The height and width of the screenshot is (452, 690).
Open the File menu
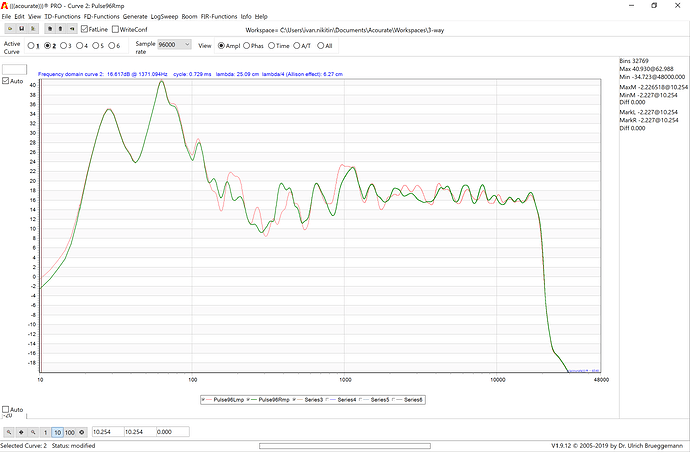(x=6, y=16)
